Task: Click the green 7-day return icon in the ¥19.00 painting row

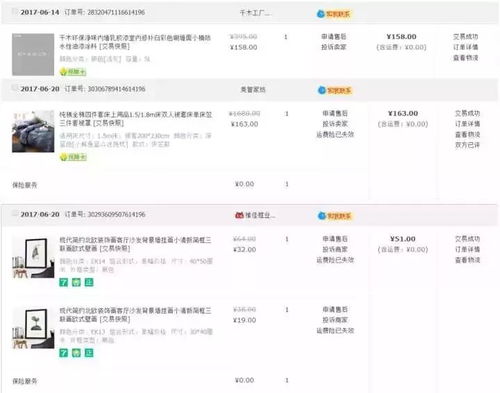Action: click(x=63, y=353)
